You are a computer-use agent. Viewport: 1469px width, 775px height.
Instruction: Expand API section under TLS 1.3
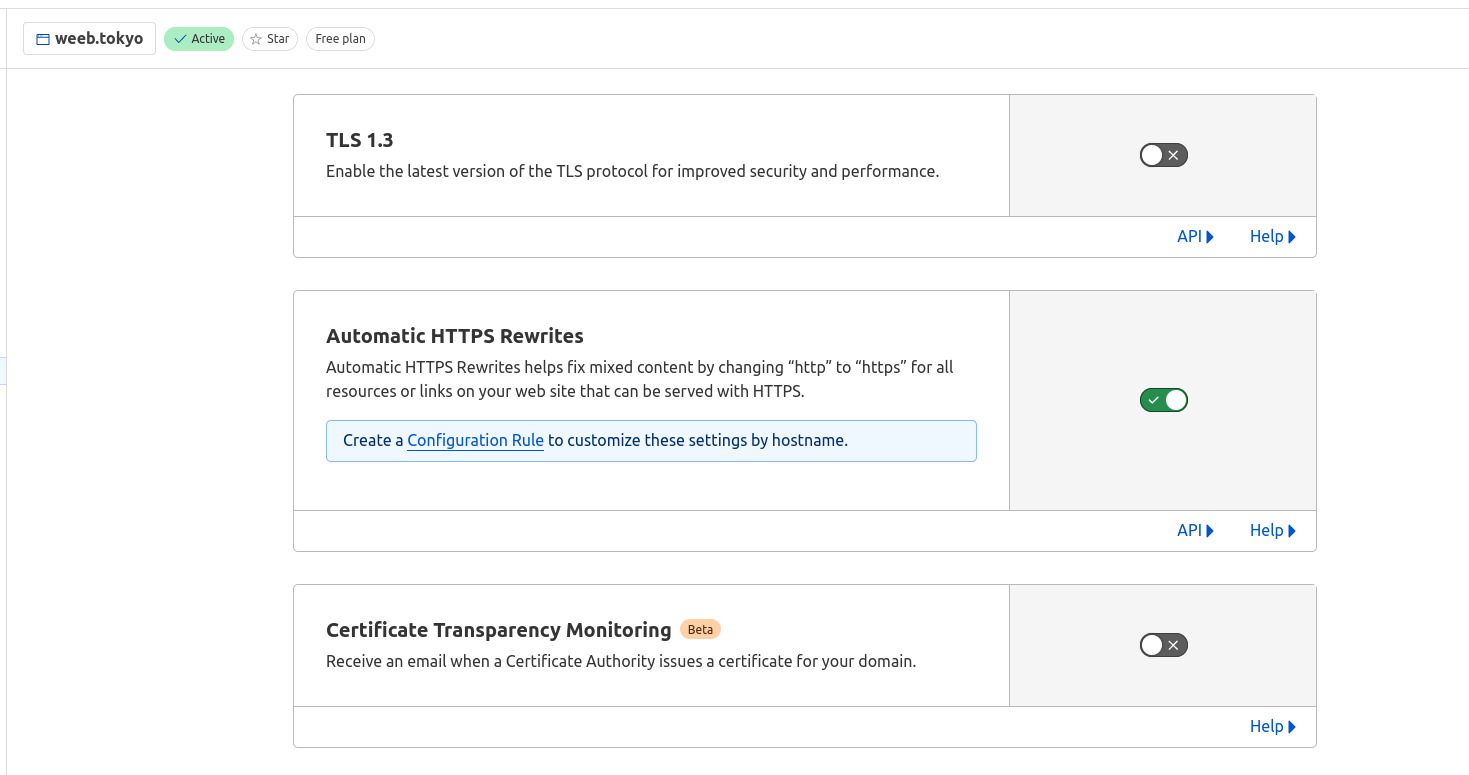[1195, 237]
